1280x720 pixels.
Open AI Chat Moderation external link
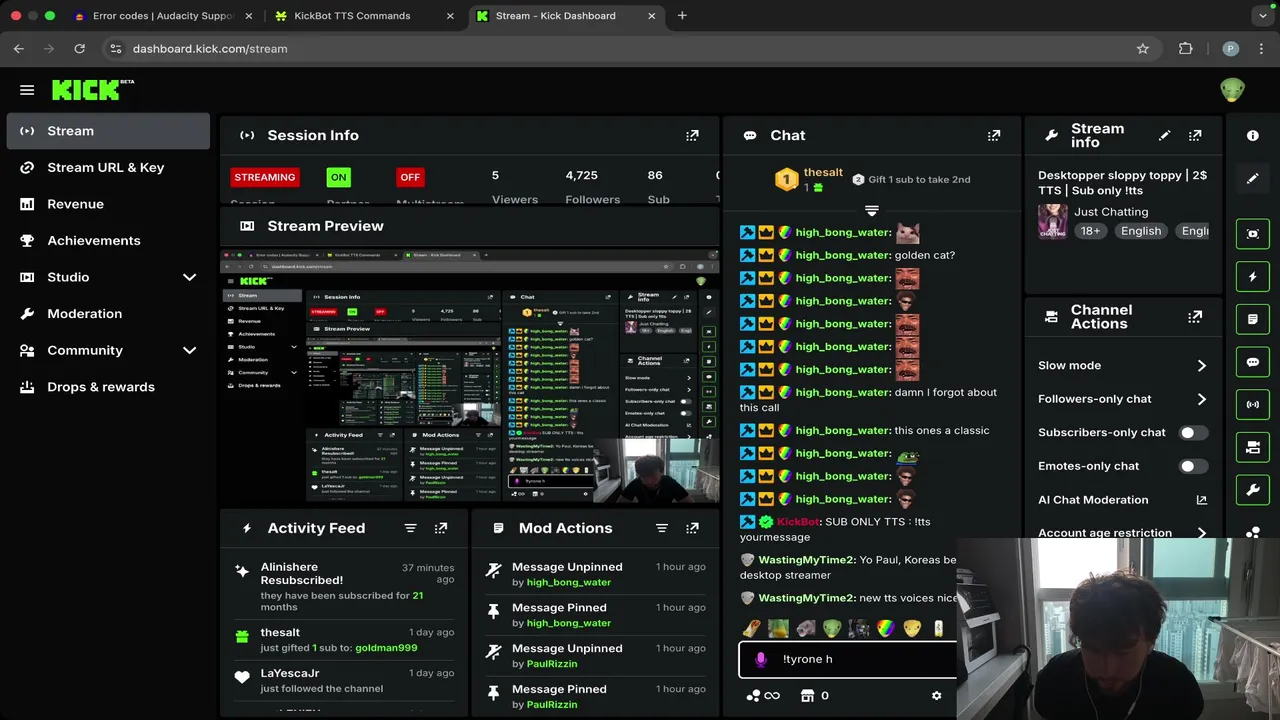pyautogui.click(x=1201, y=500)
